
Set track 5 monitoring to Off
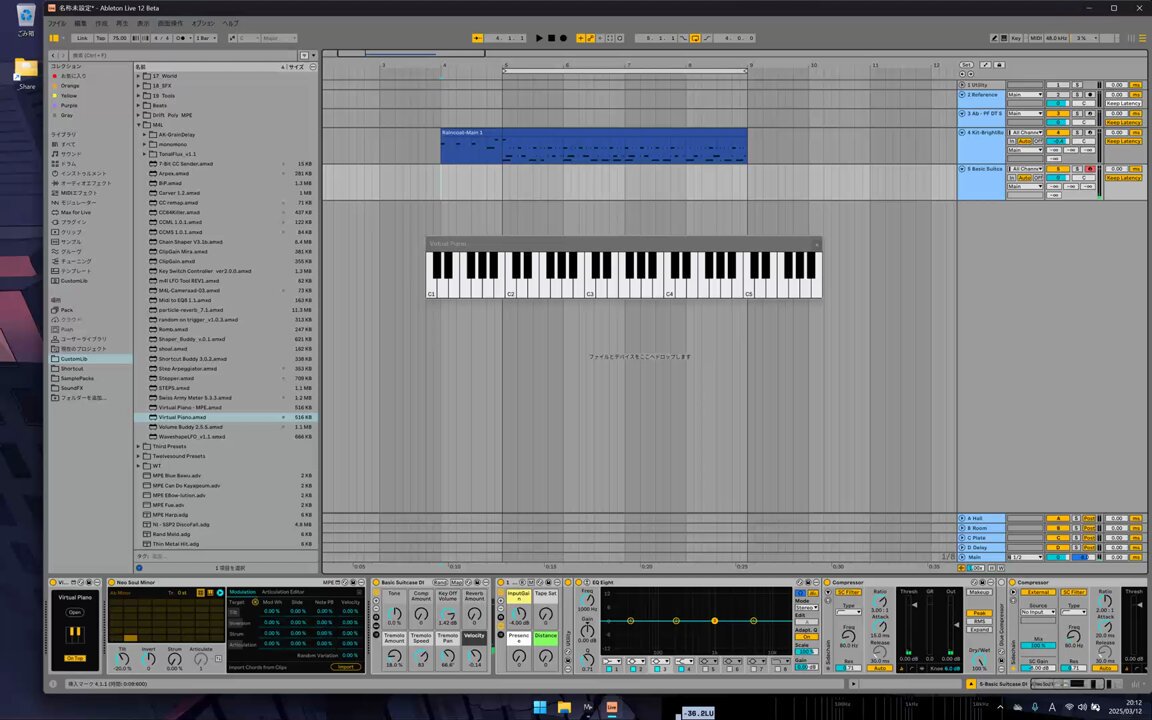[1038, 178]
